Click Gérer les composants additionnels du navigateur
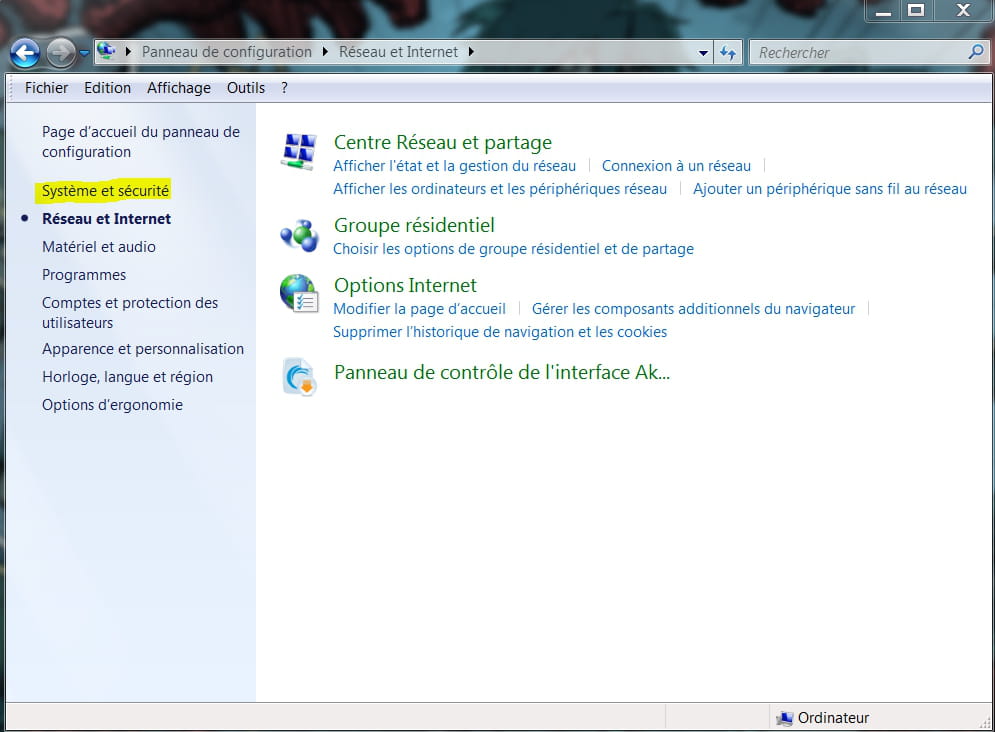The width and height of the screenshot is (995, 732). 693,309
